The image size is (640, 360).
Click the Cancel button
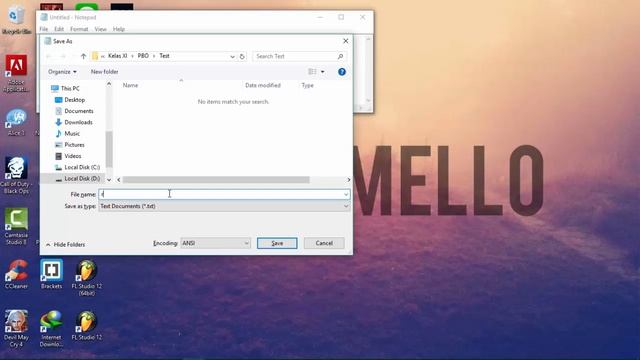click(324, 243)
